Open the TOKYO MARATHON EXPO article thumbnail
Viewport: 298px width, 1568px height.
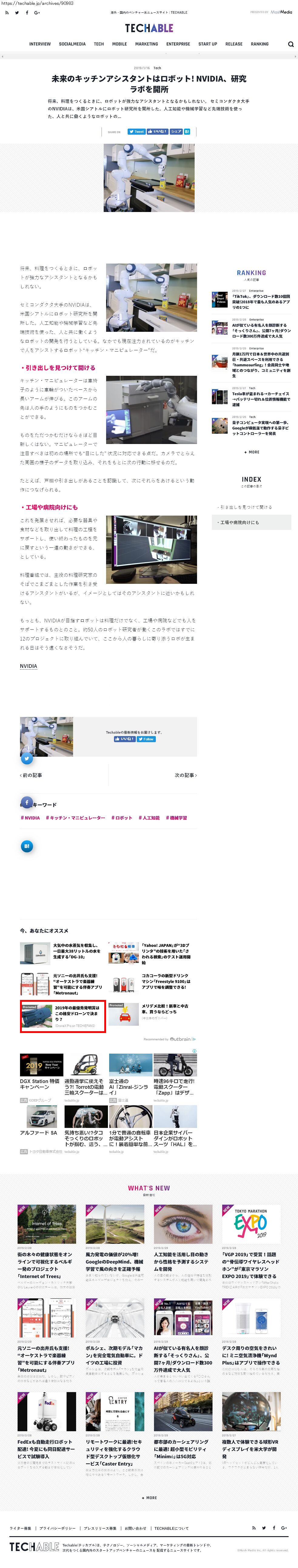coord(251,1224)
